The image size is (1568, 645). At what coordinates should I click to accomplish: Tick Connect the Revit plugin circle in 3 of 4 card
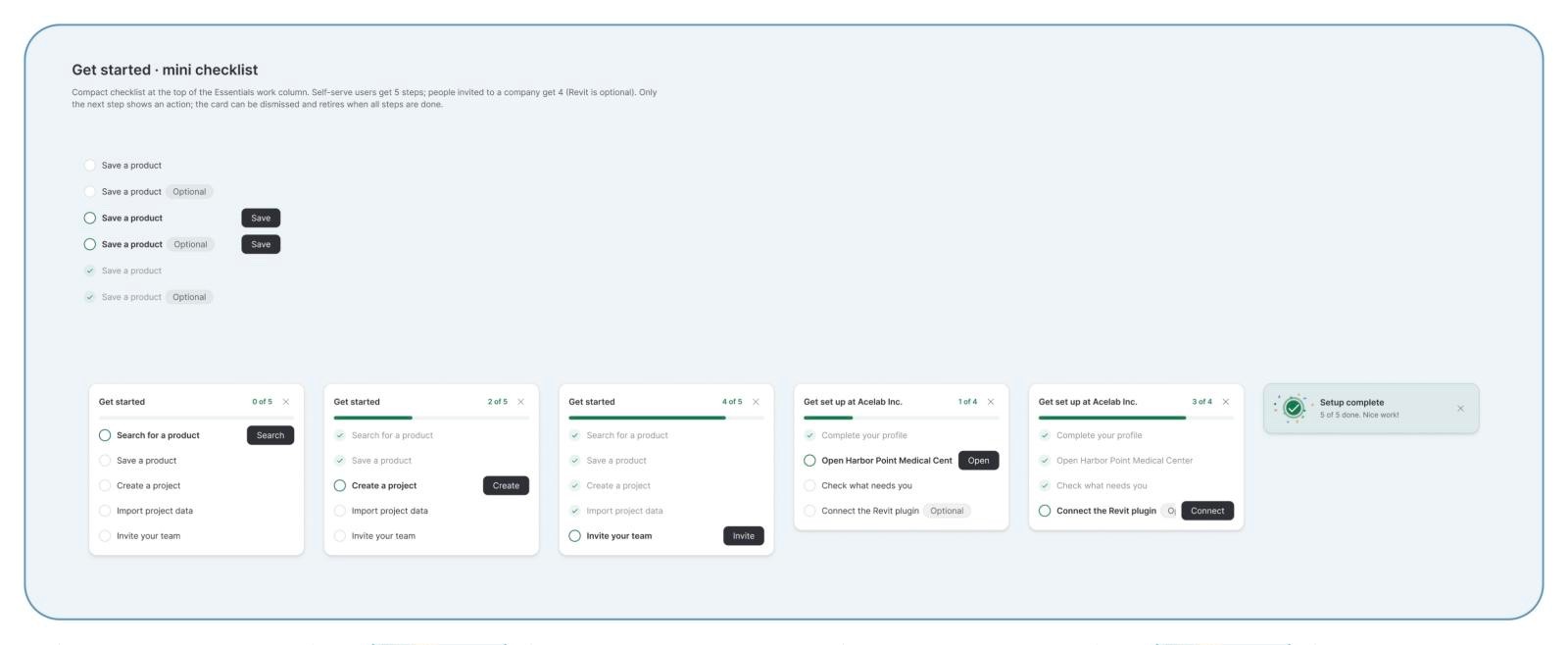(1045, 511)
